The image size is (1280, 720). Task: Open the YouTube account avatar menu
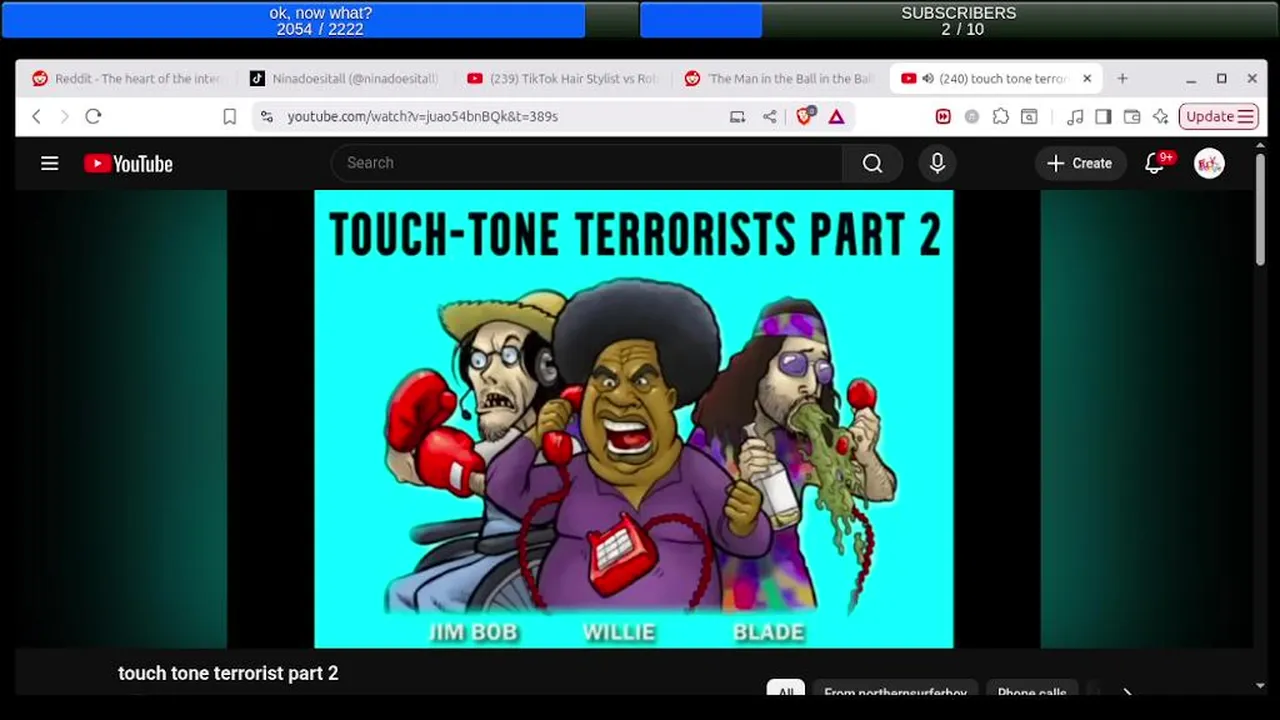tap(1209, 163)
